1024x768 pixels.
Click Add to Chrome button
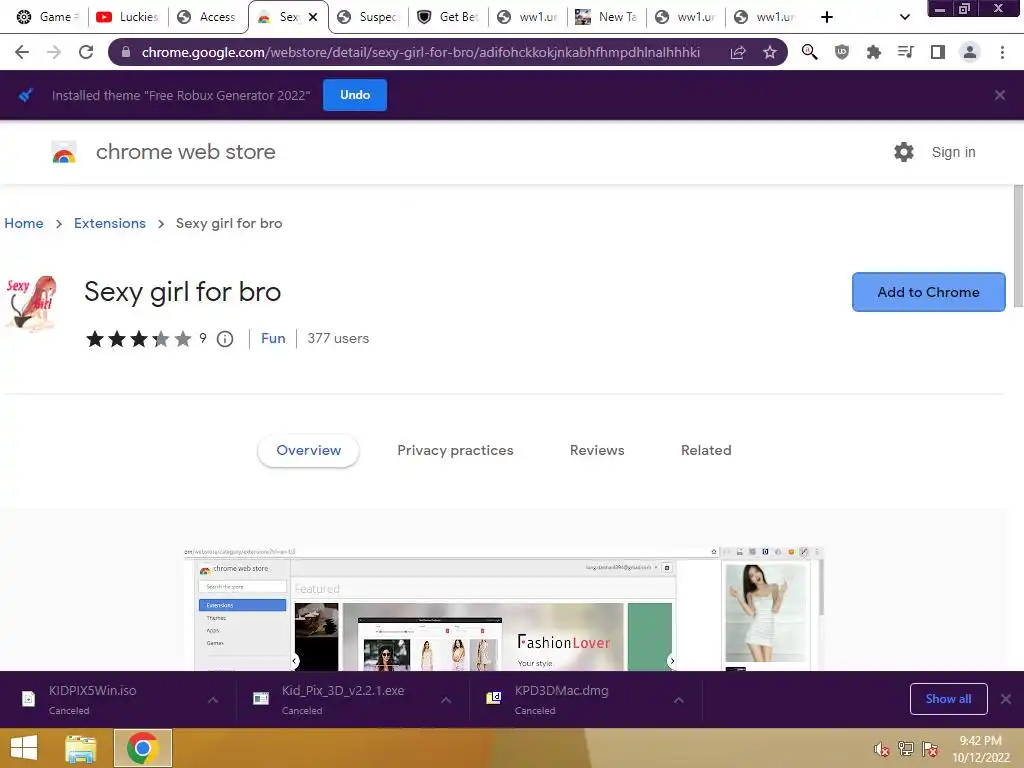point(928,292)
